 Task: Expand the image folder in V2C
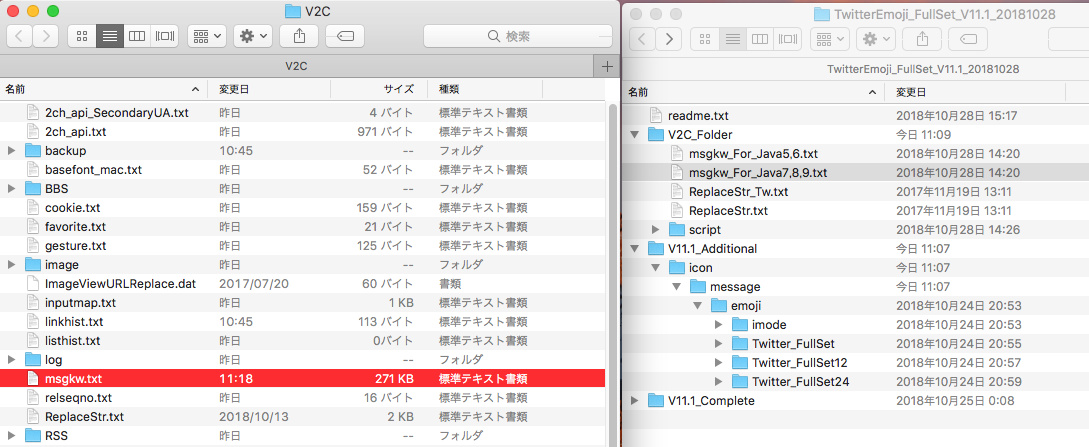click(11, 264)
